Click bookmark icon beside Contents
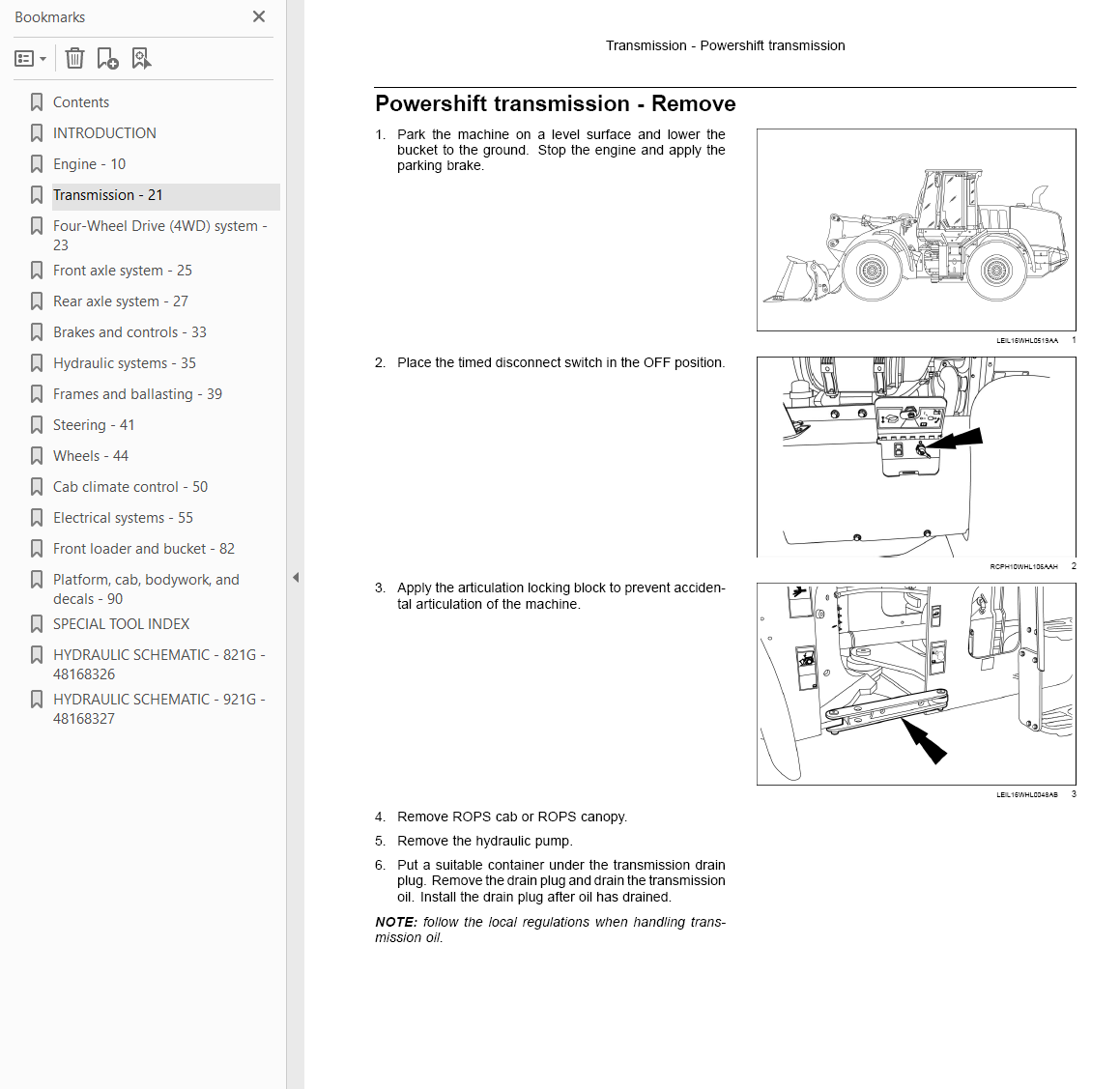The height and width of the screenshot is (1089, 1120). 37,102
